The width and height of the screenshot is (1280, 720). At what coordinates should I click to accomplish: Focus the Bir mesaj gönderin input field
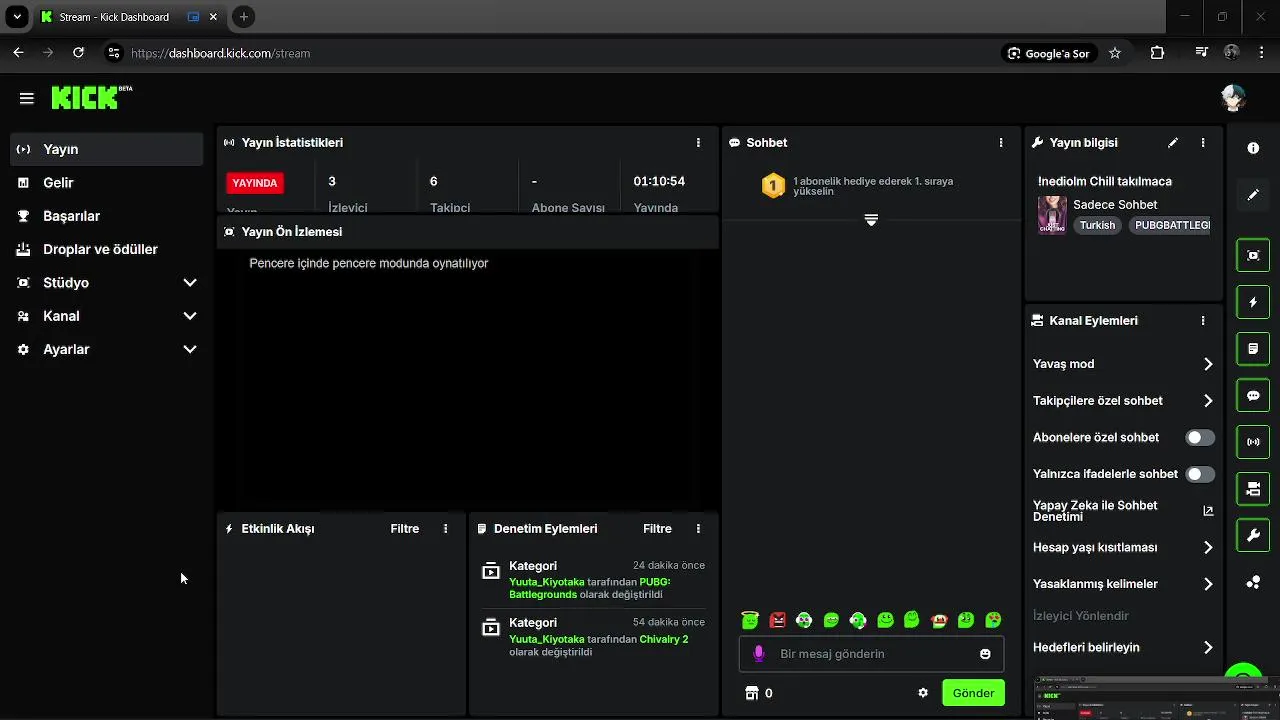tap(872, 654)
